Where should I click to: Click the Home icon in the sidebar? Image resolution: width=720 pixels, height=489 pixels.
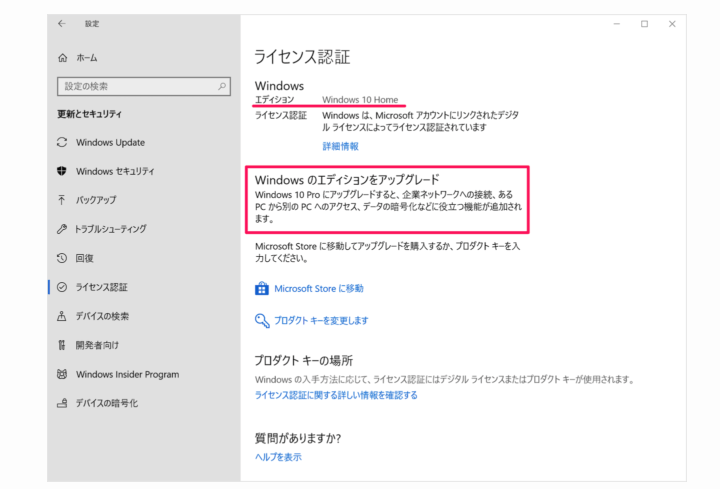(x=64, y=58)
